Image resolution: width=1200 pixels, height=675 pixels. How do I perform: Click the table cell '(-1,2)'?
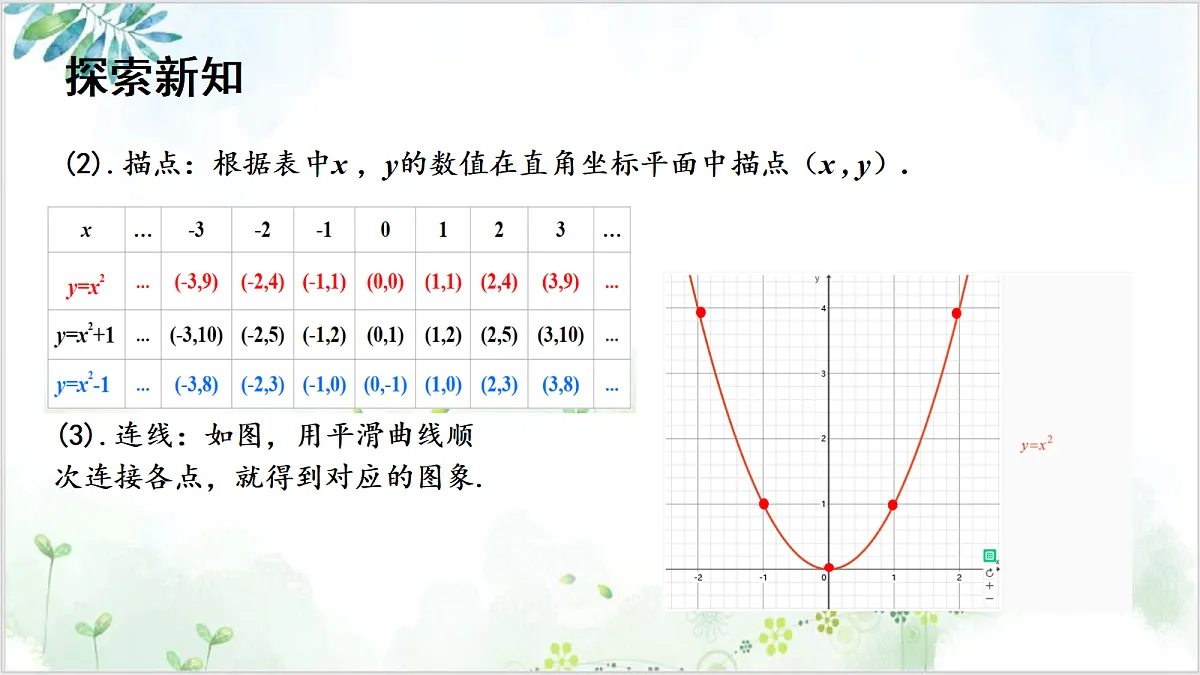click(x=324, y=335)
